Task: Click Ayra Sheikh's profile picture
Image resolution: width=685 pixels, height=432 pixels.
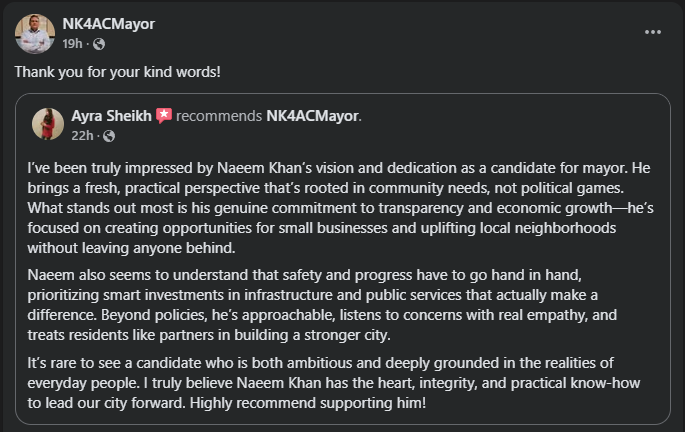Action: click(49, 124)
